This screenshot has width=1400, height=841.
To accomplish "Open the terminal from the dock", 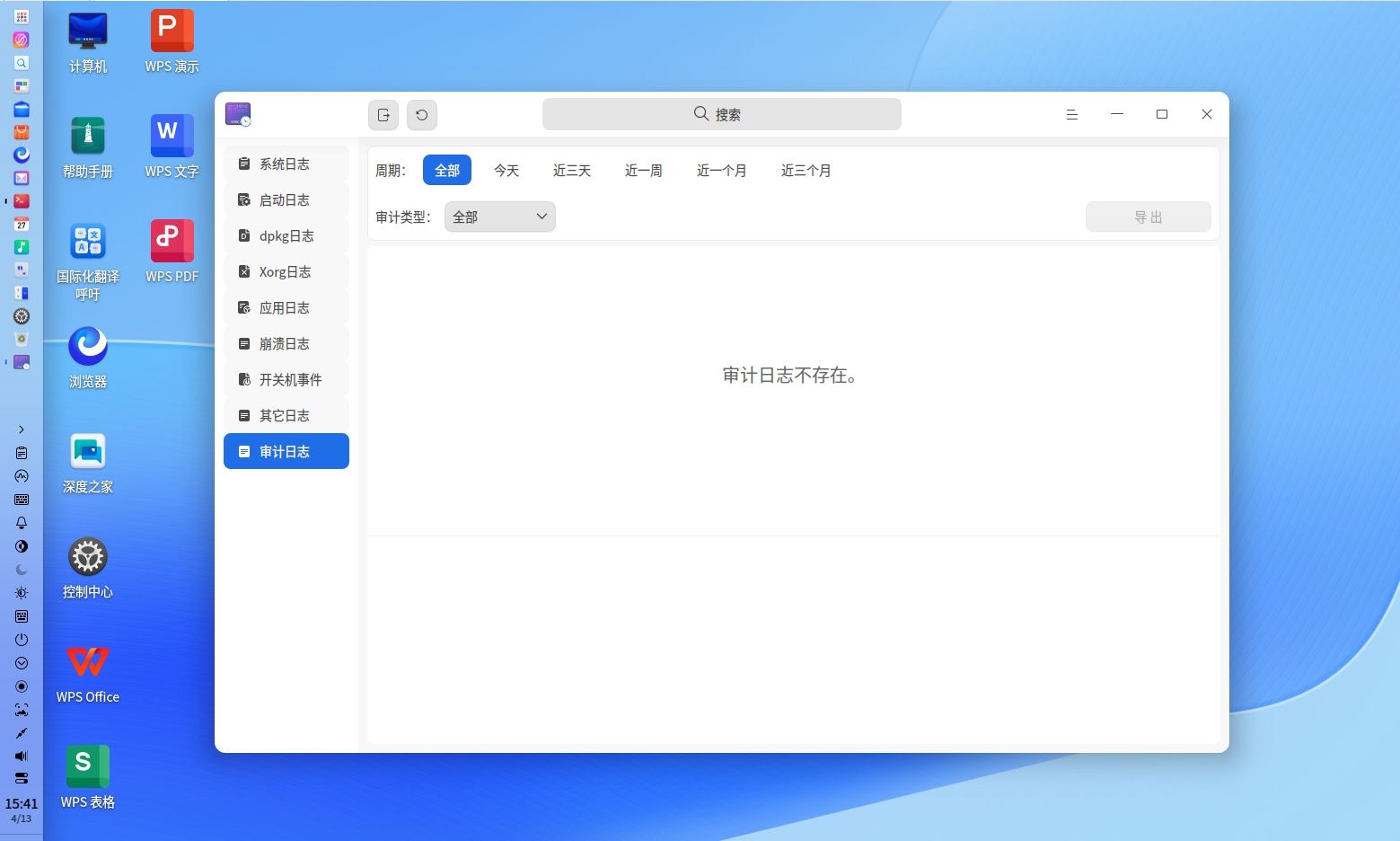I will tap(22, 201).
